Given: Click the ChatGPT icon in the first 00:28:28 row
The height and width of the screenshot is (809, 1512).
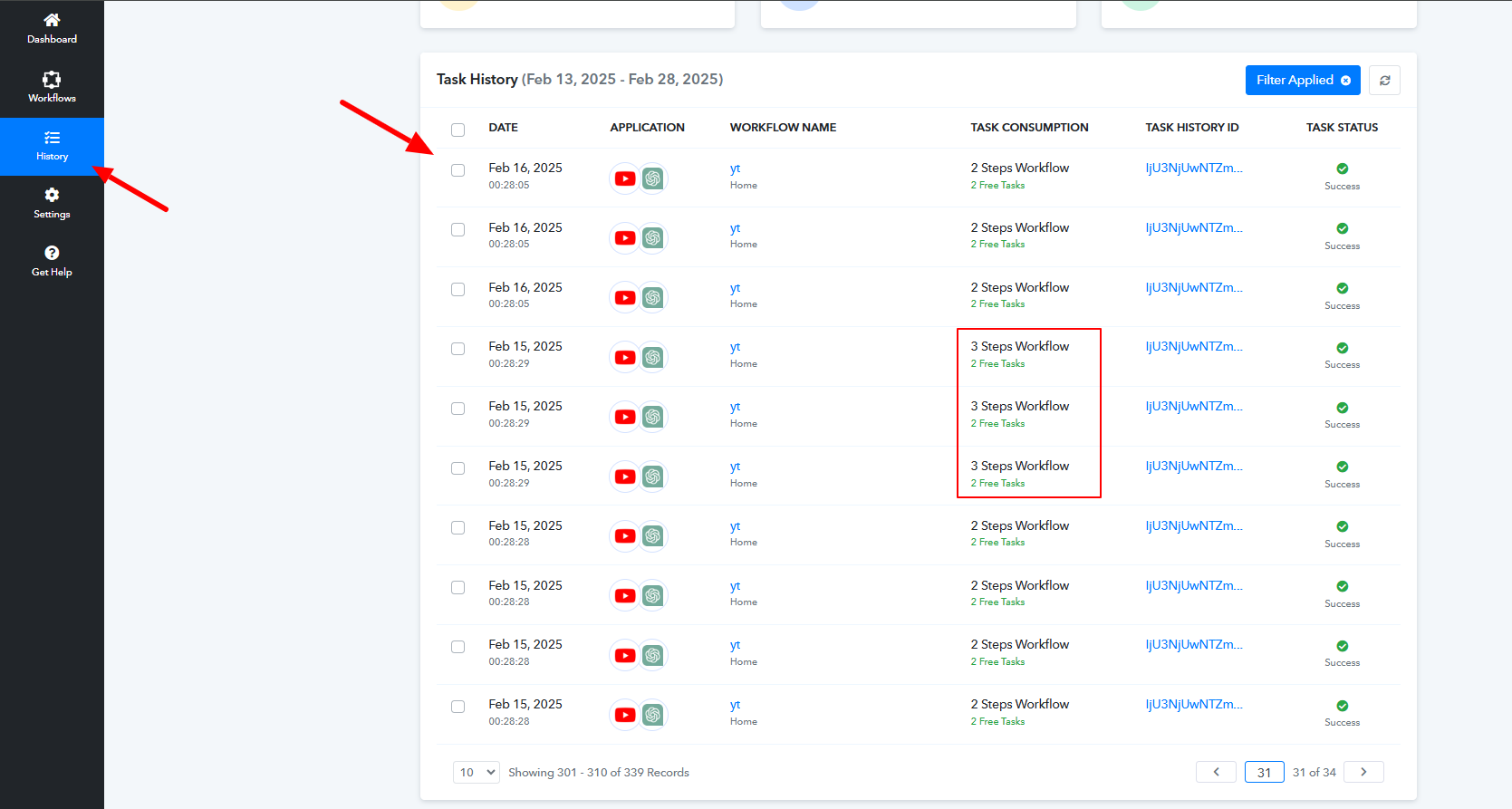Looking at the screenshot, I should click(653, 536).
